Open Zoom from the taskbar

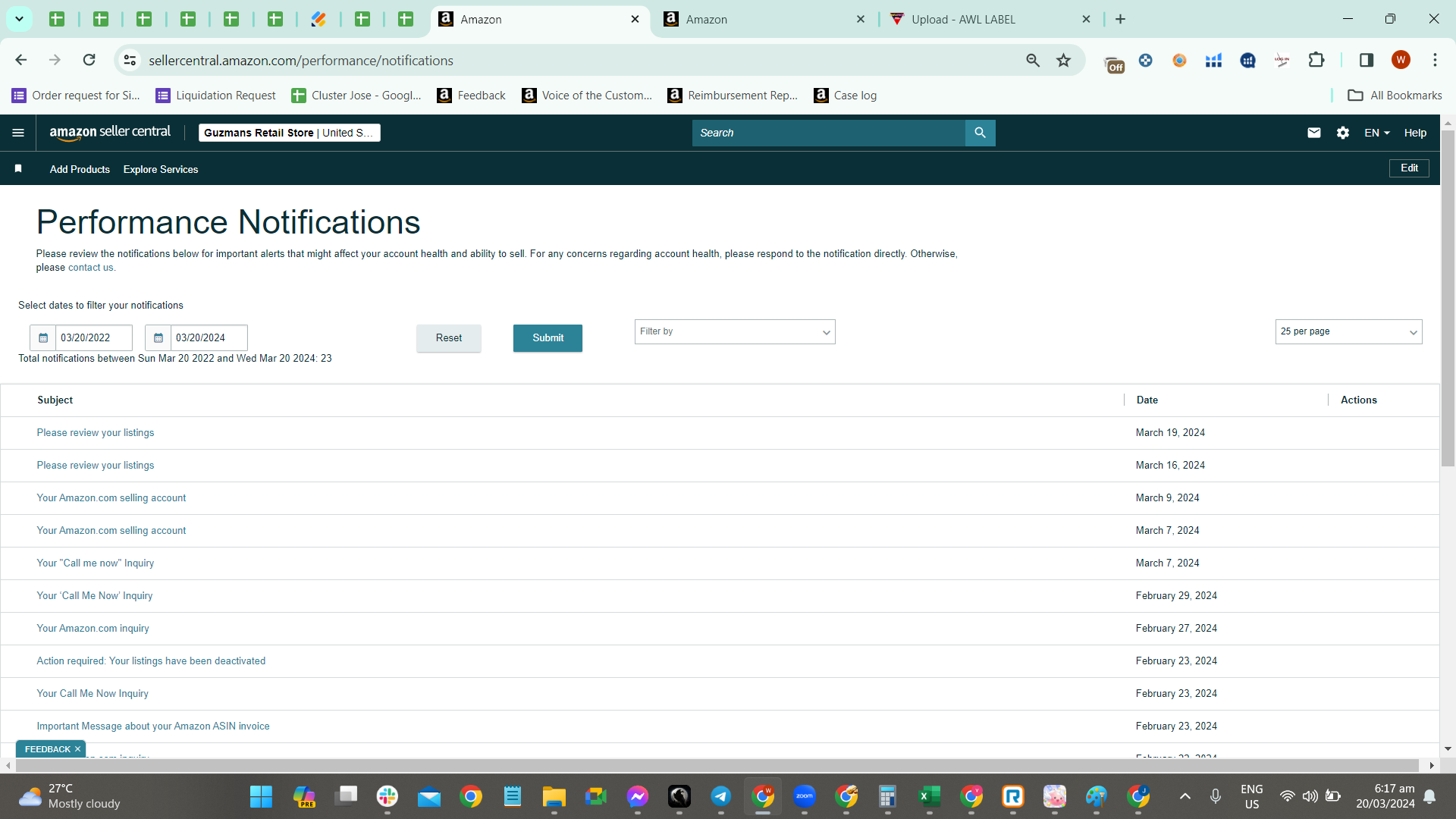click(x=804, y=796)
